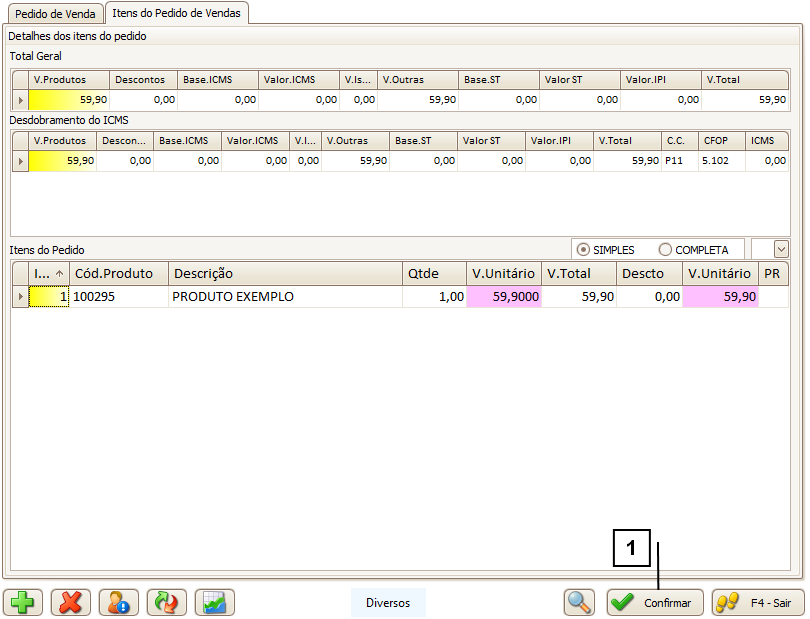
Task: Select the SIMPLES radio option
Action: click(584, 249)
